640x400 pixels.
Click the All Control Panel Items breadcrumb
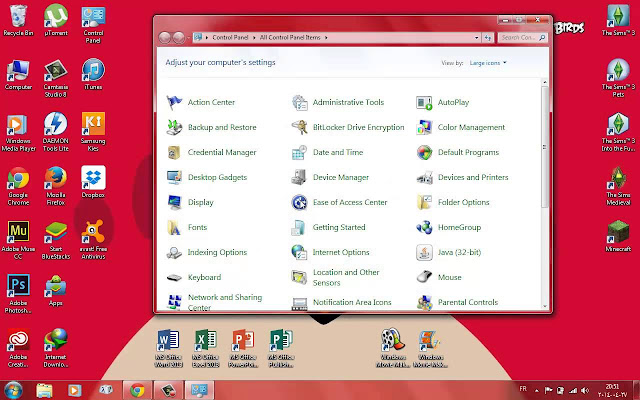pyautogui.click(x=290, y=38)
